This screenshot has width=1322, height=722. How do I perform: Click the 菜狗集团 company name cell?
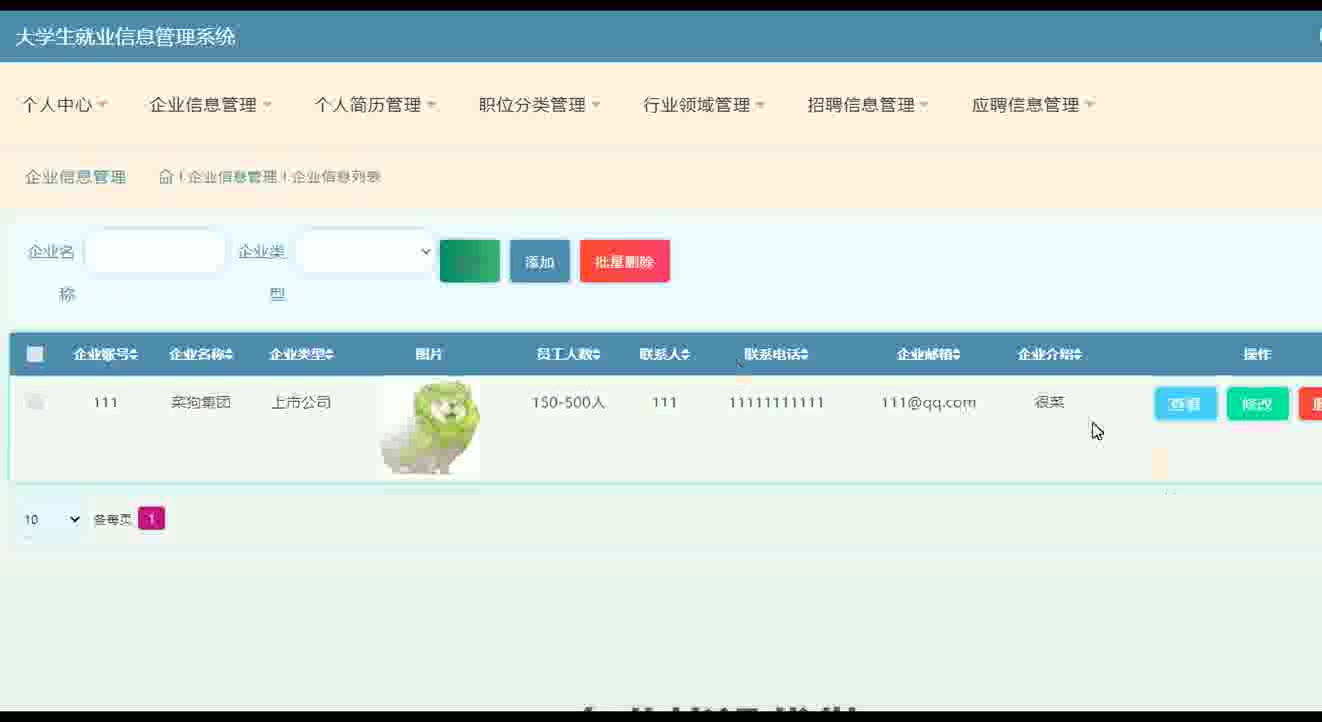201,402
